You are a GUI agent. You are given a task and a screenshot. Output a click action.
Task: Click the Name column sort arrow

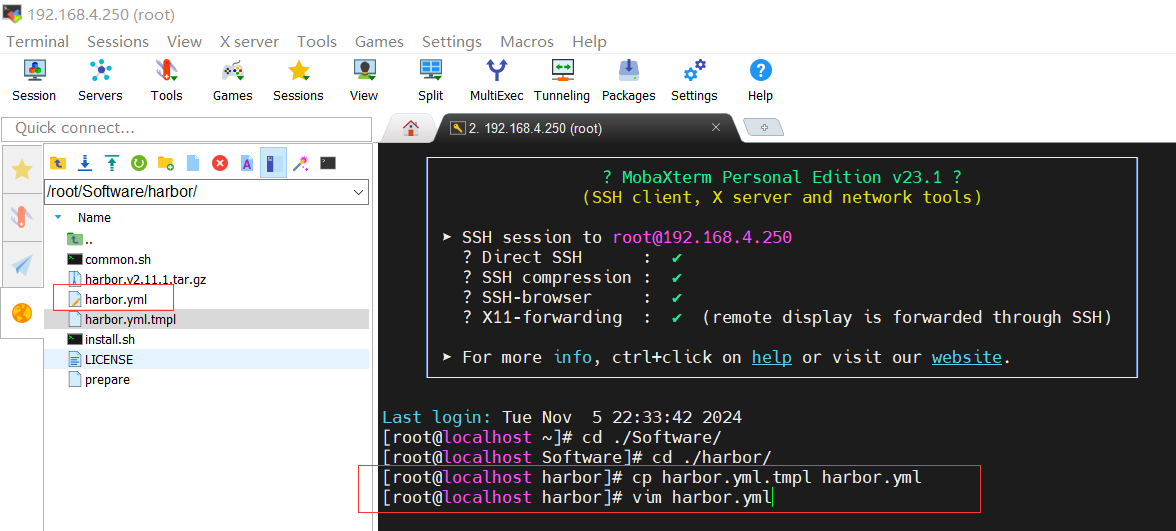click(x=58, y=217)
